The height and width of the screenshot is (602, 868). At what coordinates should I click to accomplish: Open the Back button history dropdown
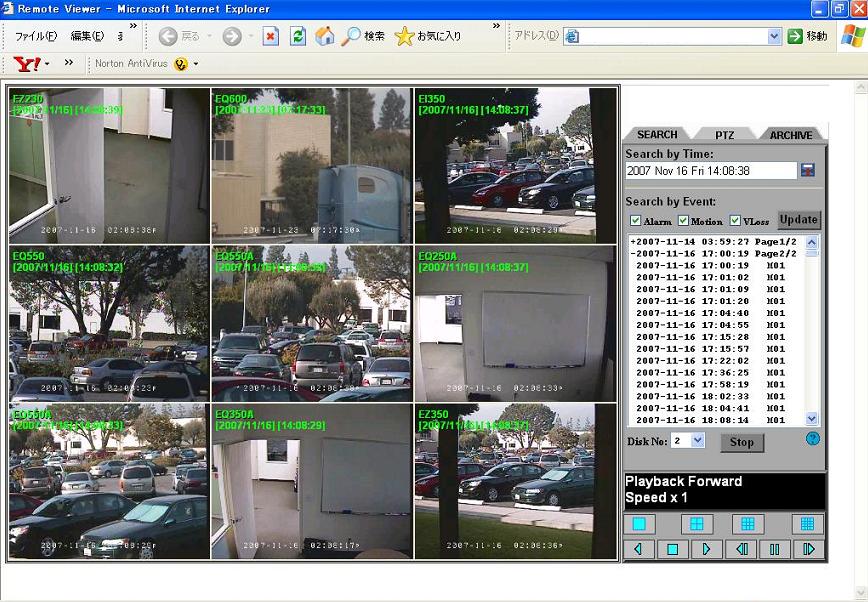click(x=210, y=37)
